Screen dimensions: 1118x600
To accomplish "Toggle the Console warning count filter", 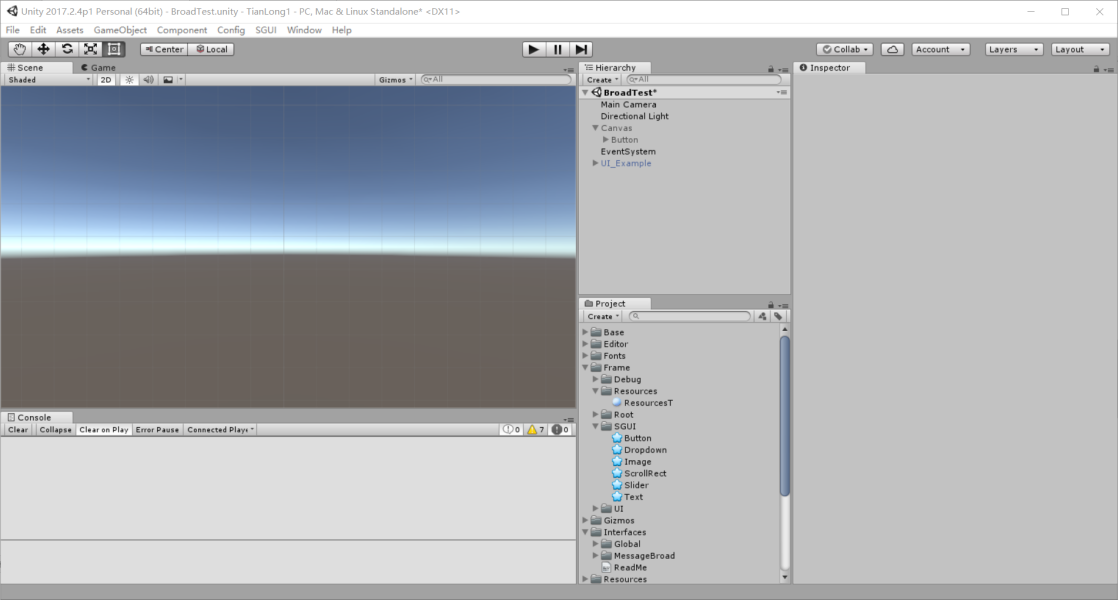I will (535, 430).
